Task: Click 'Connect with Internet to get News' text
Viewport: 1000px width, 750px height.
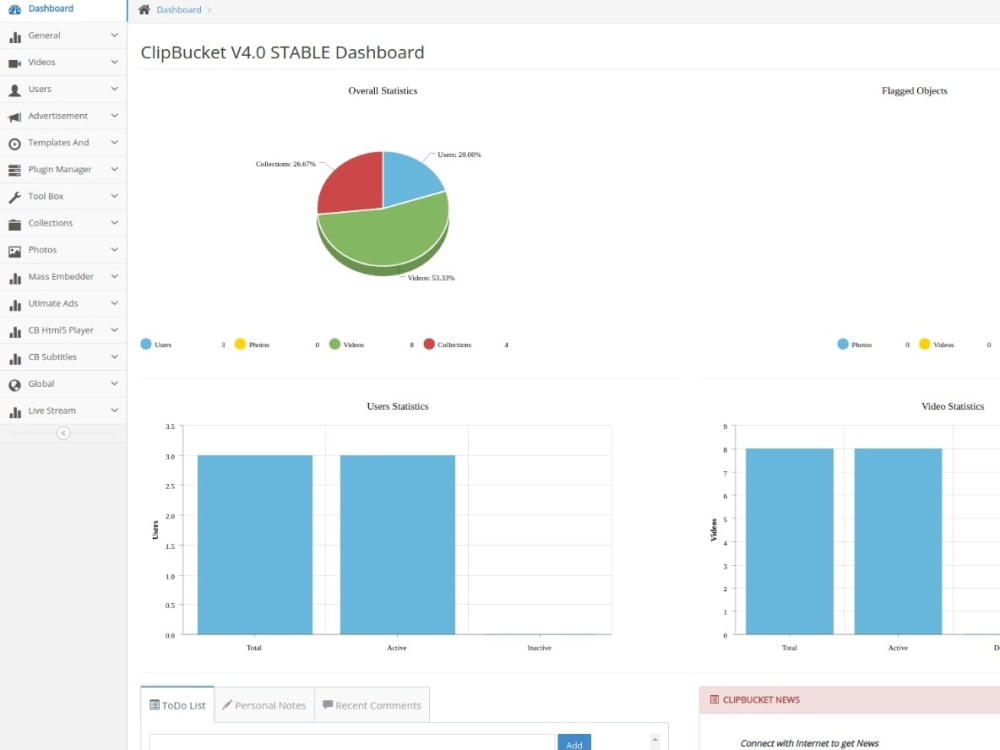Action: pos(809,743)
